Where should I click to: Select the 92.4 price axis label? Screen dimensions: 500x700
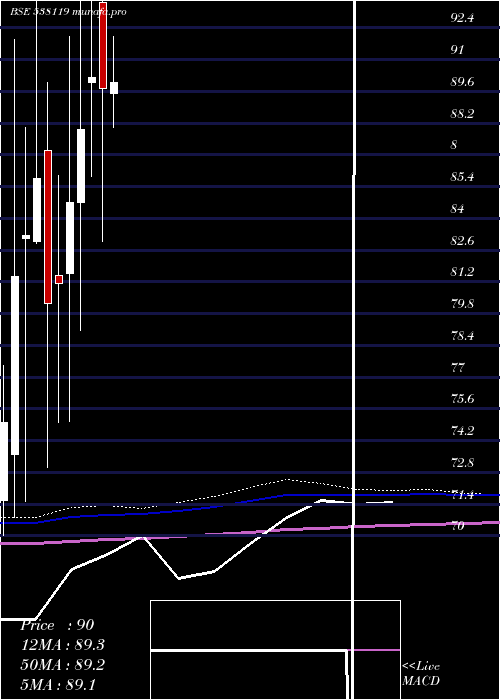coord(462,18)
